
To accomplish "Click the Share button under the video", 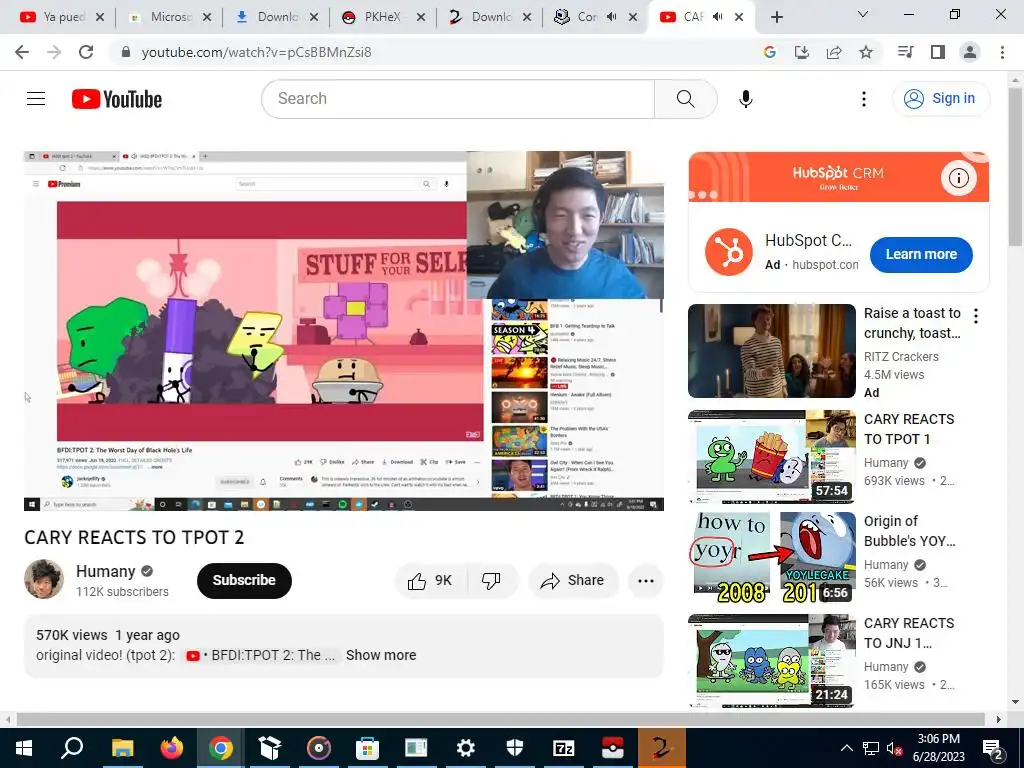I will pos(573,581).
